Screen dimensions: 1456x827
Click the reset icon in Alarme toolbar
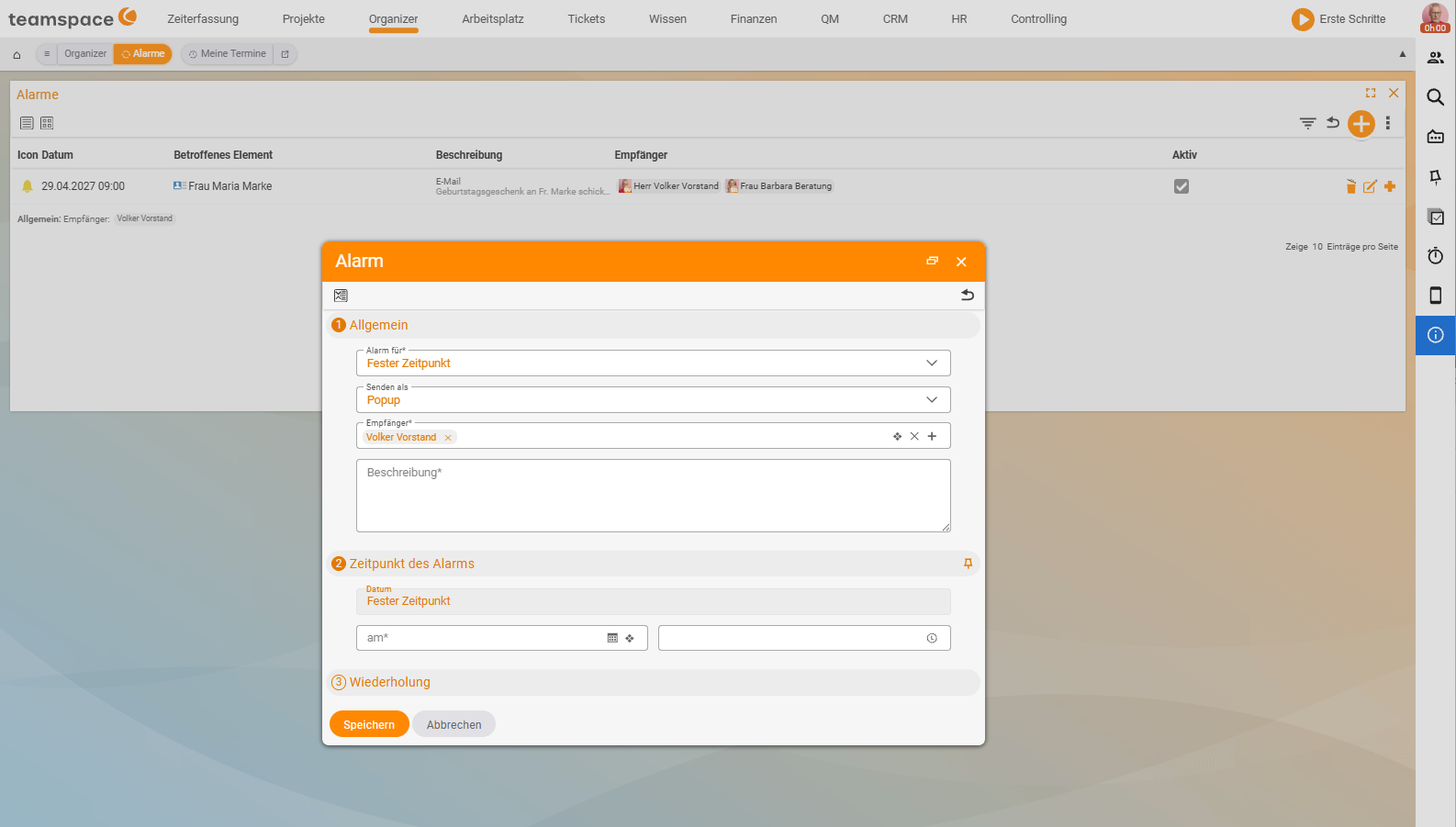pos(1333,122)
